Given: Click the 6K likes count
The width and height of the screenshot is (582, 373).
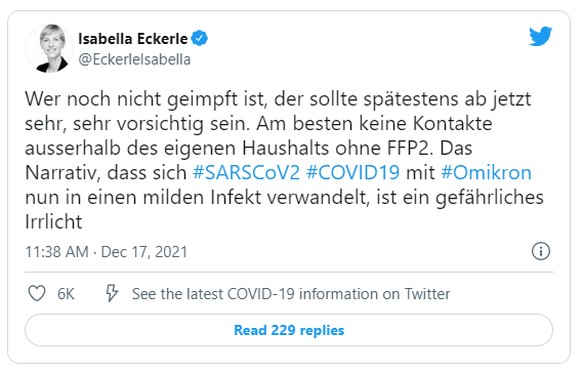Looking at the screenshot, I should tap(66, 294).
